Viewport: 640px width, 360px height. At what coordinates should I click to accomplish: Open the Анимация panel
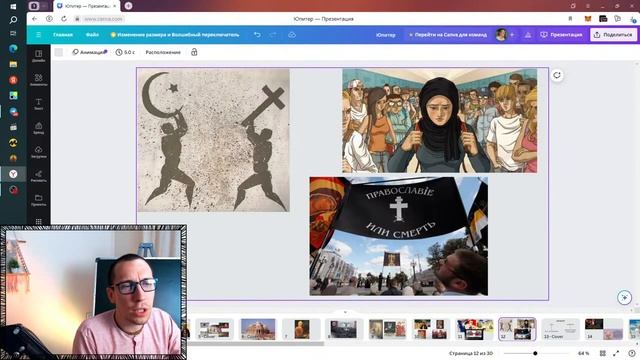click(x=89, y=52)
